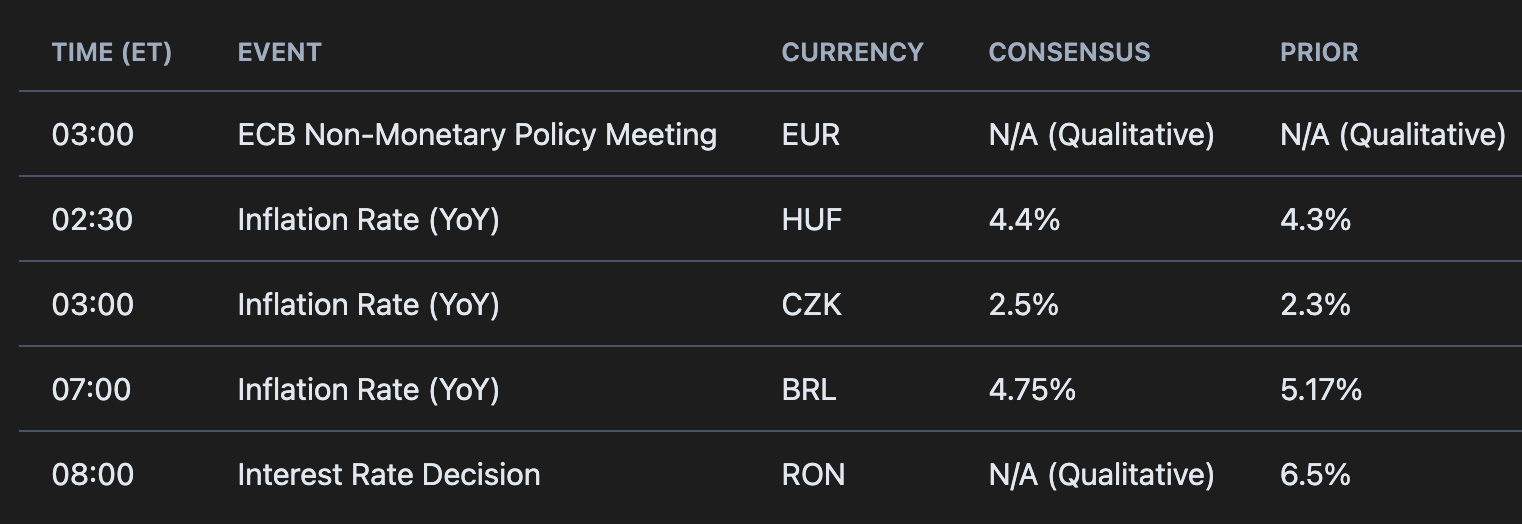Select the 02:30 time cell
The height and width of the screenshot is (524, 1522).
(x=92, y=219)
